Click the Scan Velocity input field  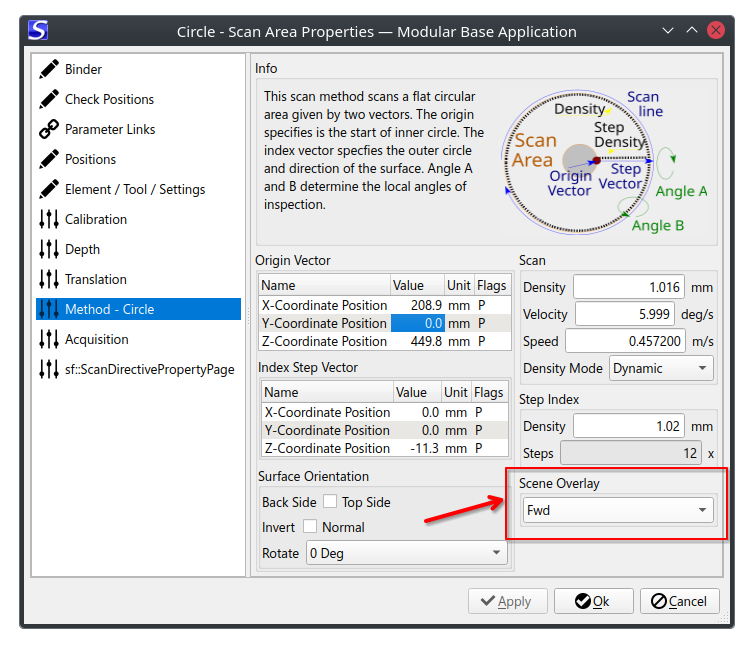tap(625, 314)
